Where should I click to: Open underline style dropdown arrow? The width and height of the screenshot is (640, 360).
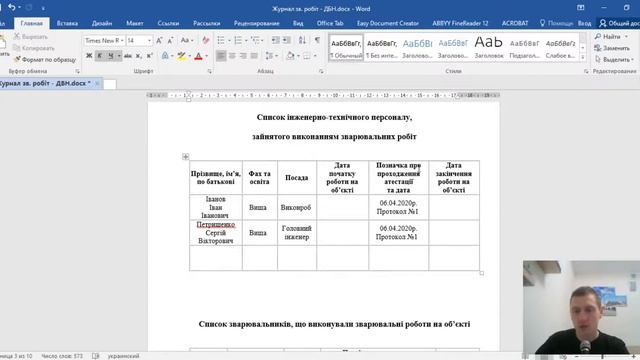(x=119, y=56)
